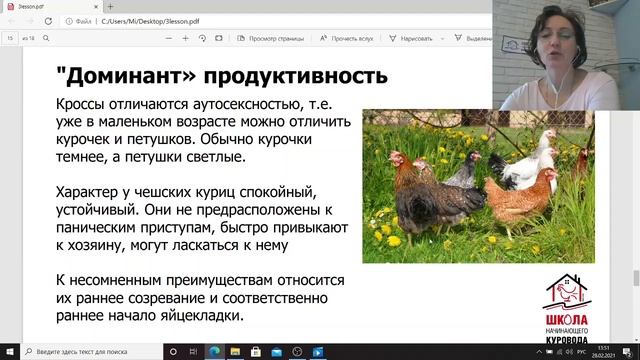Open the Windows Start menu
This screenshot has height=360, width=640.
pyautogui.click(x=10, y=351)
